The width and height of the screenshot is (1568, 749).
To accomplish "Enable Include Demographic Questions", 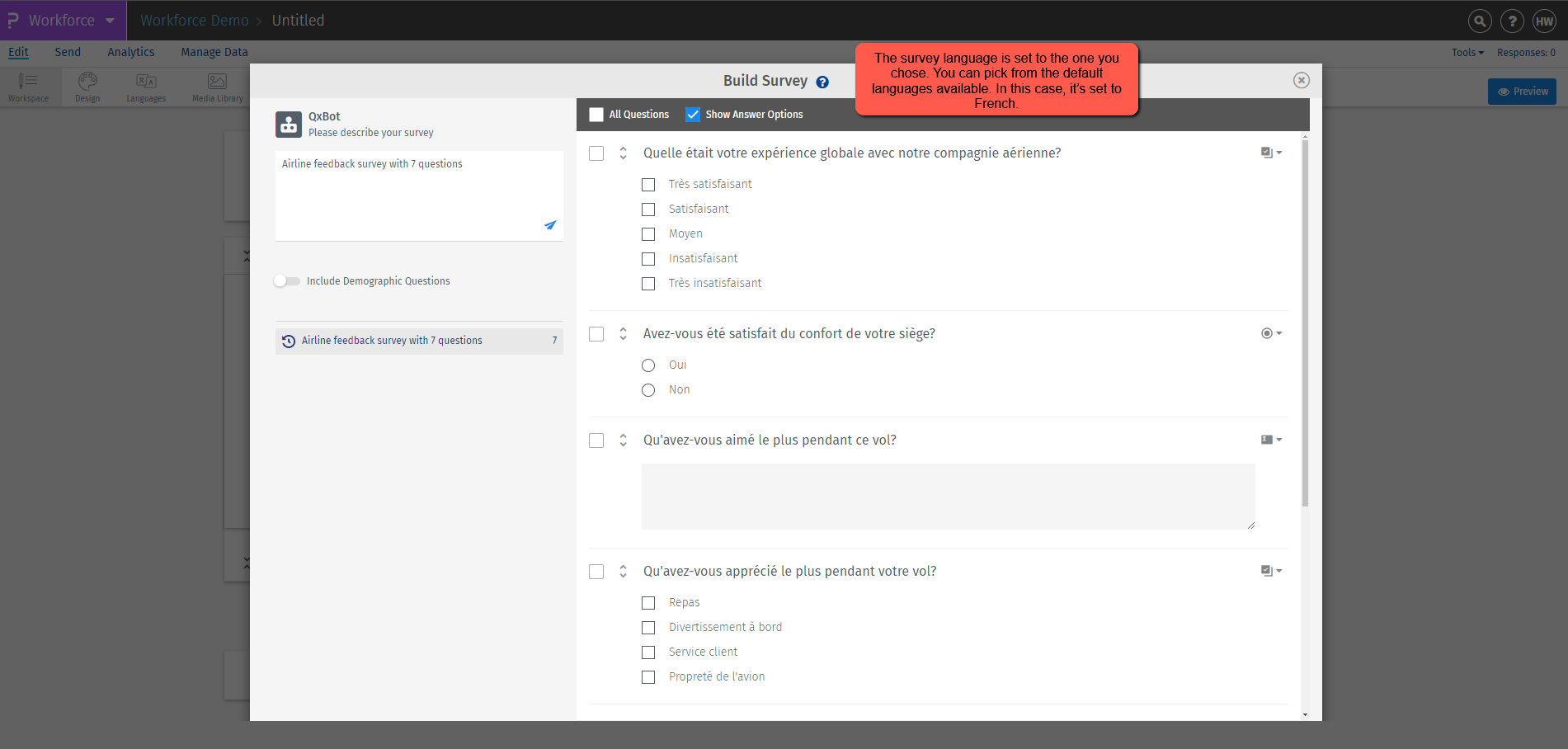I will [286, 280].
